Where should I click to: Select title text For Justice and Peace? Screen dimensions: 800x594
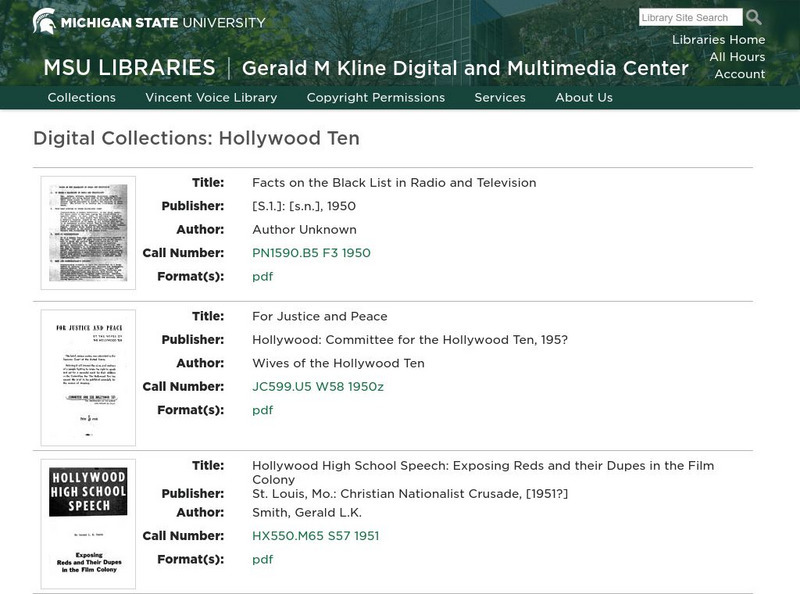pyautogui.click(x=320, y=316)
